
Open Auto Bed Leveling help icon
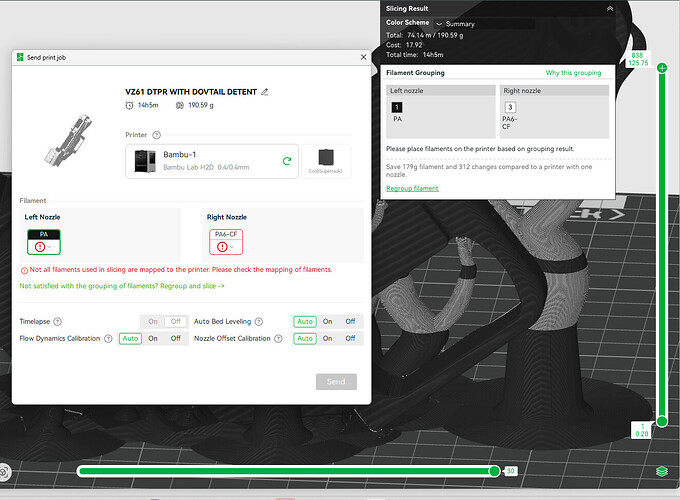click(x=259, y=322)
